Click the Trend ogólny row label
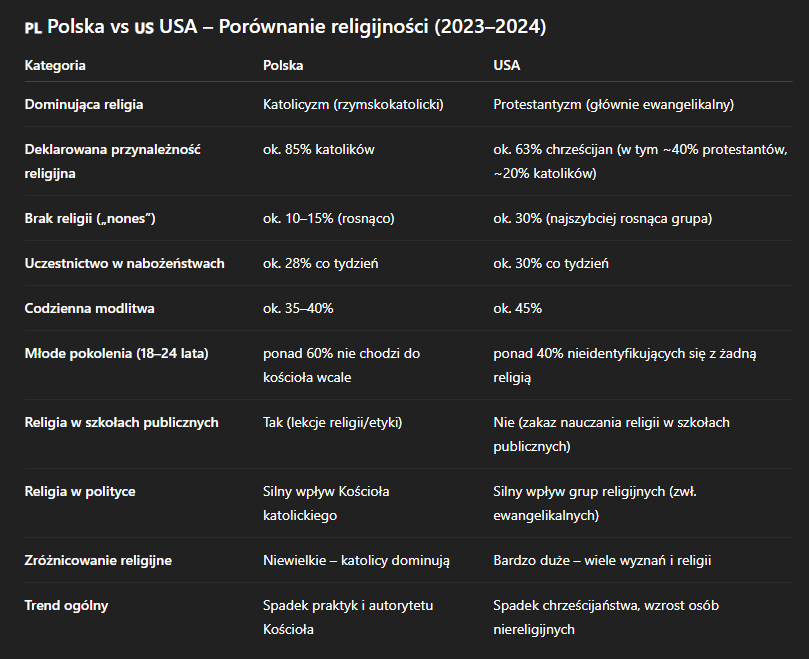The image size is (809, 659). (x=66, y=605)
